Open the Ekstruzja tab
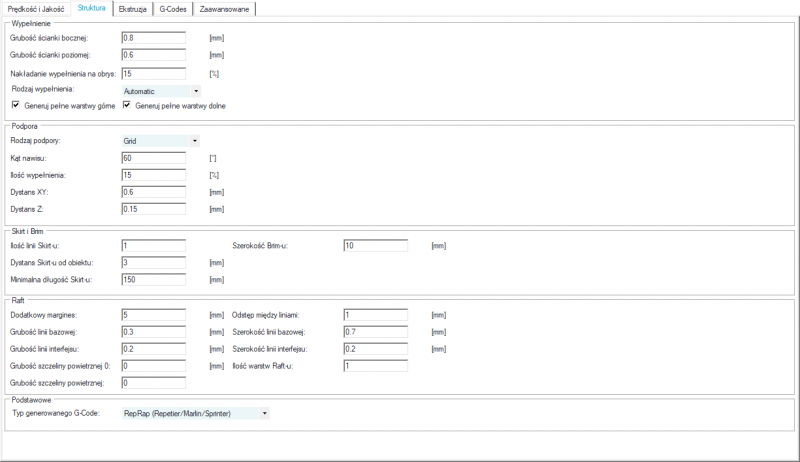Viewport: 800px width, 462px height. click(x=133, y=8)
